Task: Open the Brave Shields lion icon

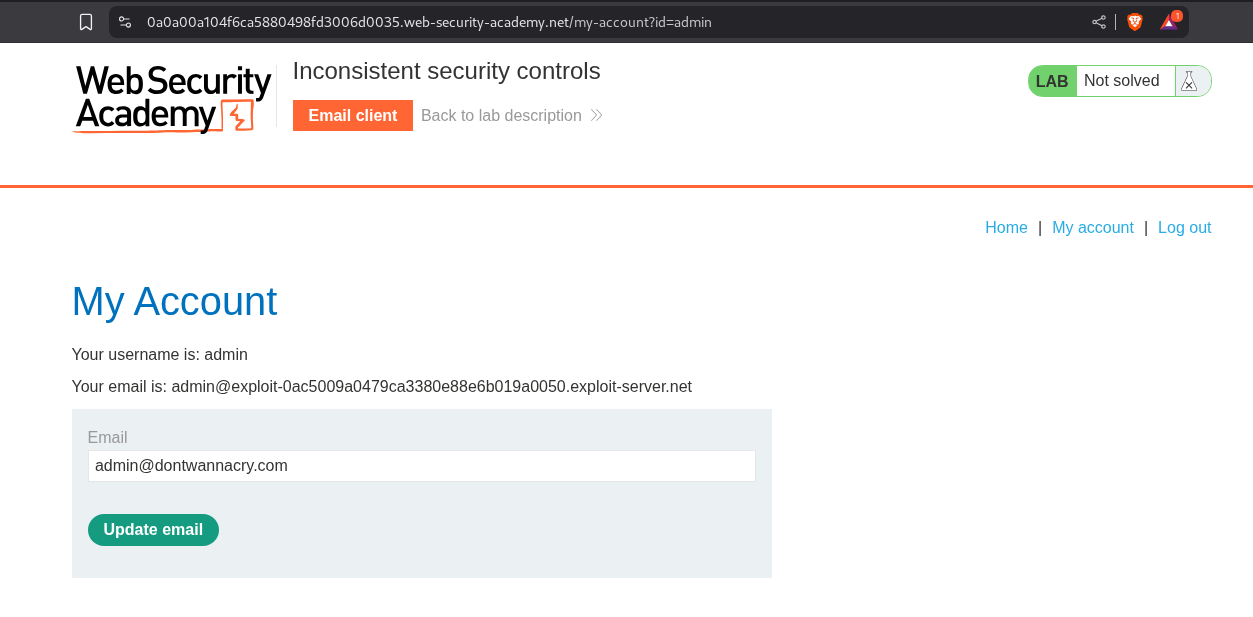Action: 1135,22
